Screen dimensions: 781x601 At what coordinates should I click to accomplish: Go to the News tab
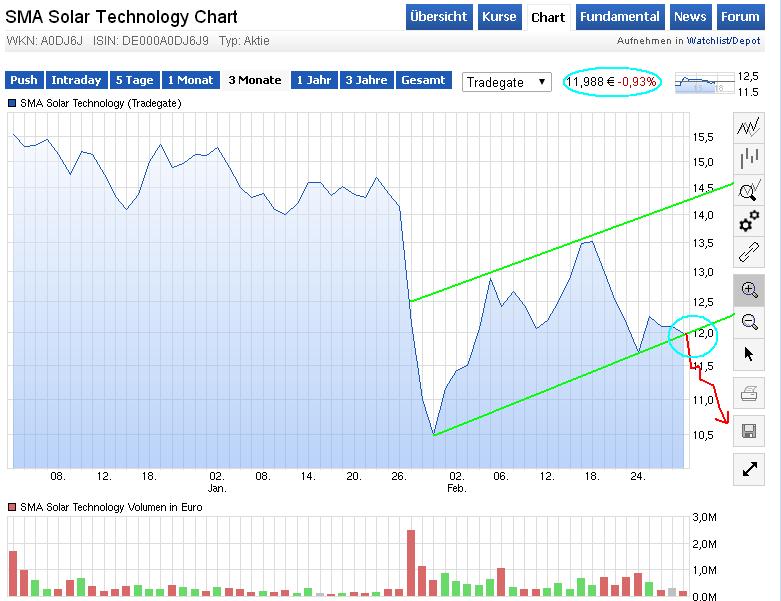[x=690, y=17]
